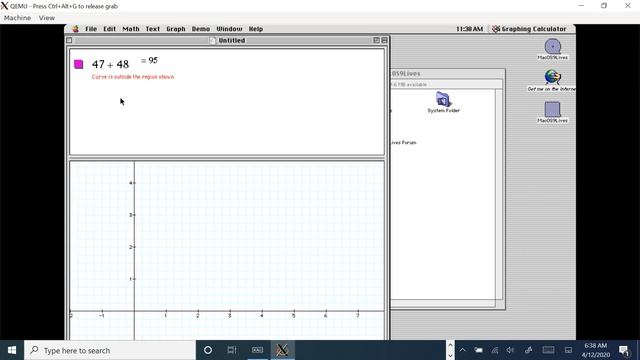The image size is (640, 360).
Task: Click y-axis label 2 on graph
Action: point(131,247)
